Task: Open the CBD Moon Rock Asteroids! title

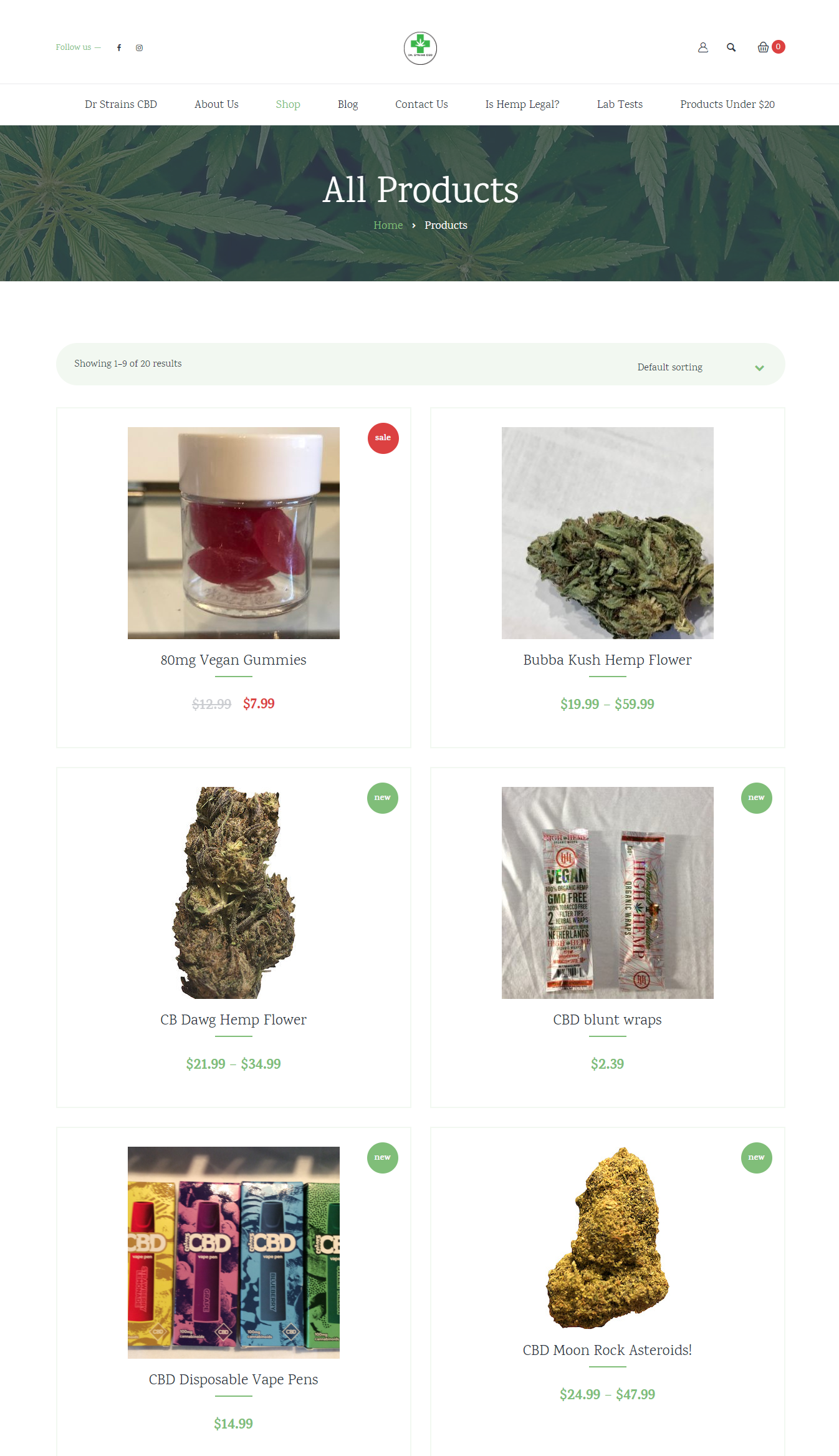Action: (608, 1350)
